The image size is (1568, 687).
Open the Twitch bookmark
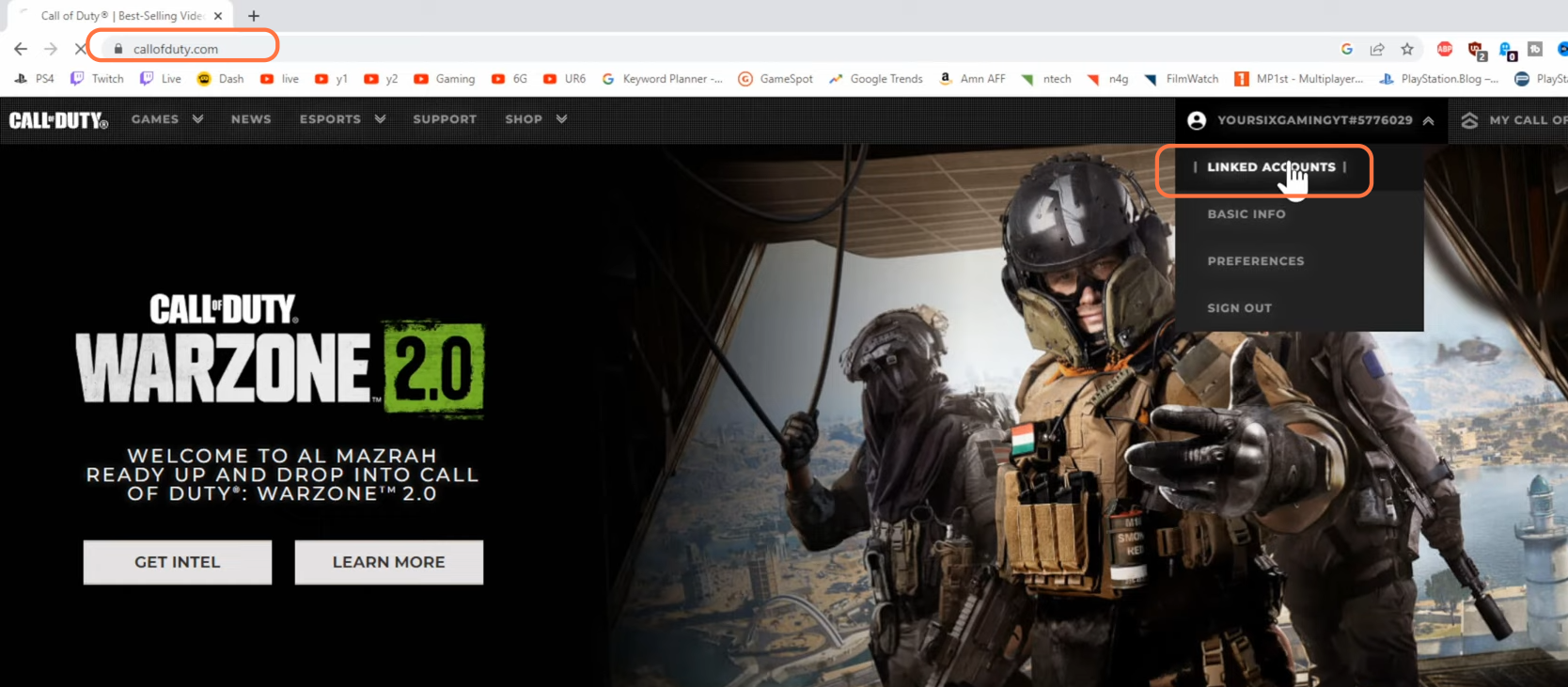pyautogui.click(x=98, y=79)
